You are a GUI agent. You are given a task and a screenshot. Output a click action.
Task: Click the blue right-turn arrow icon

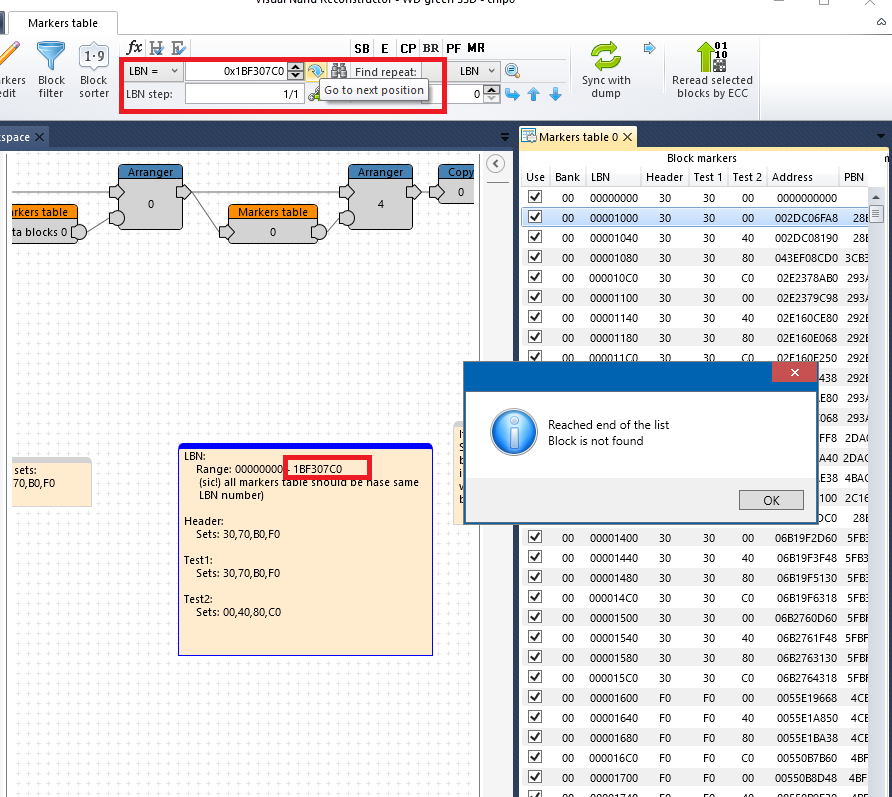(513, 94)
